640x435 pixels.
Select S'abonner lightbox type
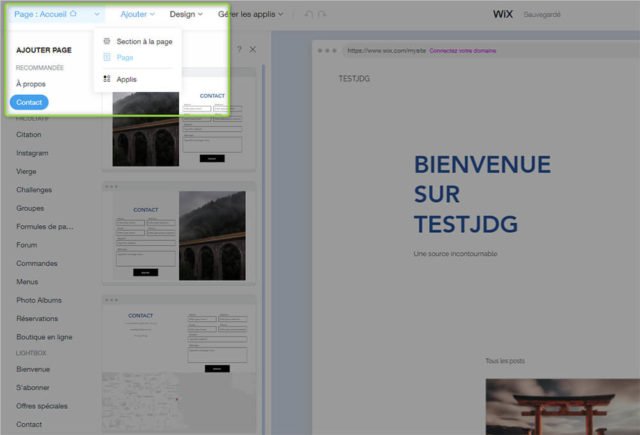pyautogui.click(x=33, y=388)
